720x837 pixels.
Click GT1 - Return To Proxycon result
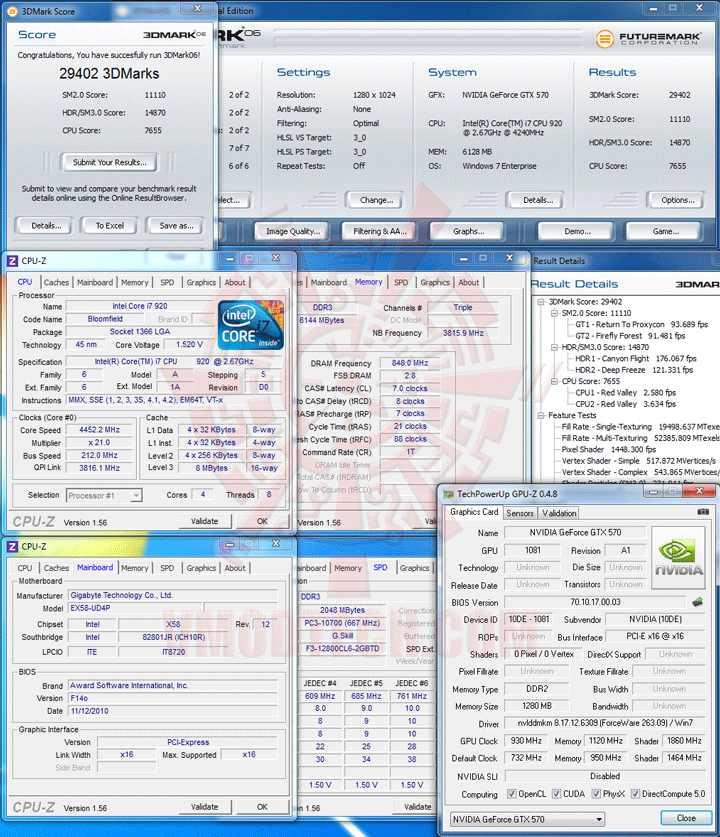coord(641,325)
